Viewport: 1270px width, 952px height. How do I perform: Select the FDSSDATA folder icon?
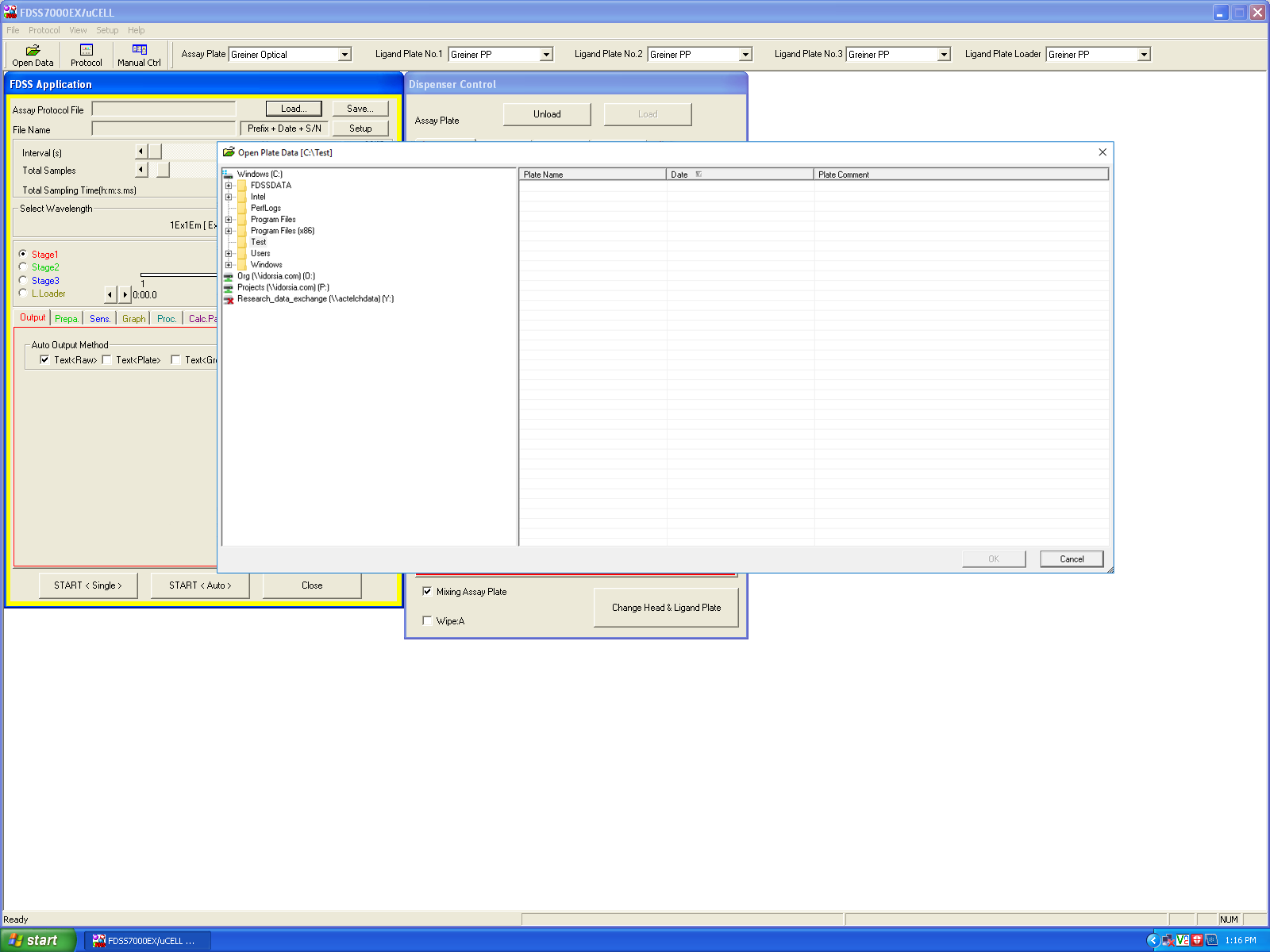242,186
